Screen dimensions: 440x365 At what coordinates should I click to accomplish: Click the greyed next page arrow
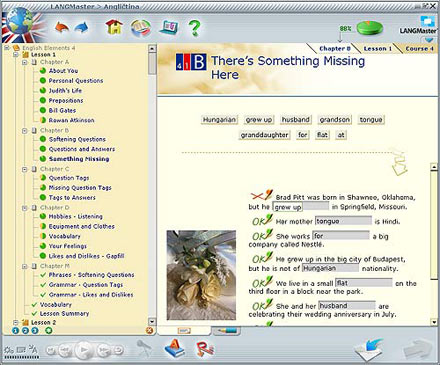(x=418, y=349)
